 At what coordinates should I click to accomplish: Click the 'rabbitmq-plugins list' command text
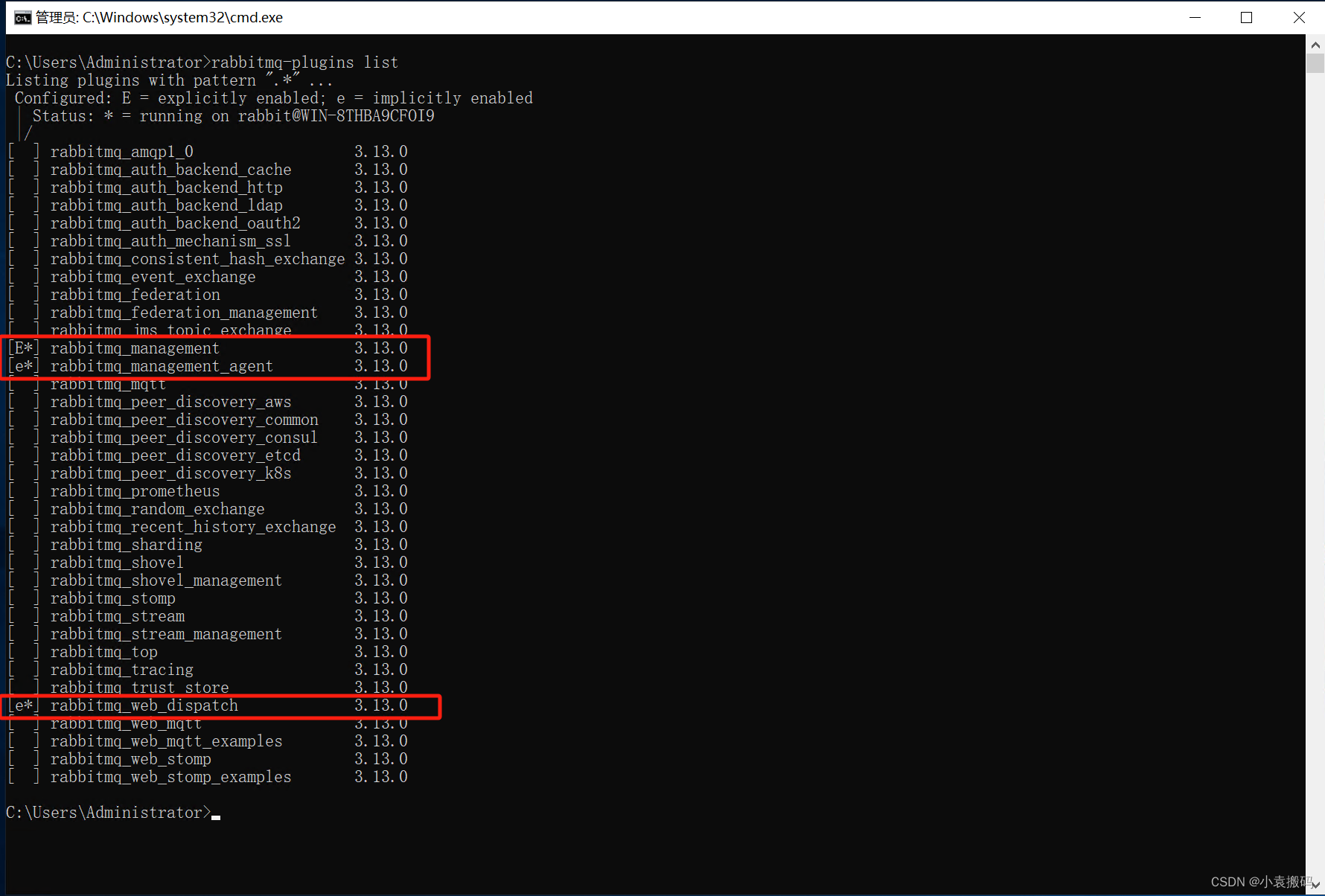305,63
